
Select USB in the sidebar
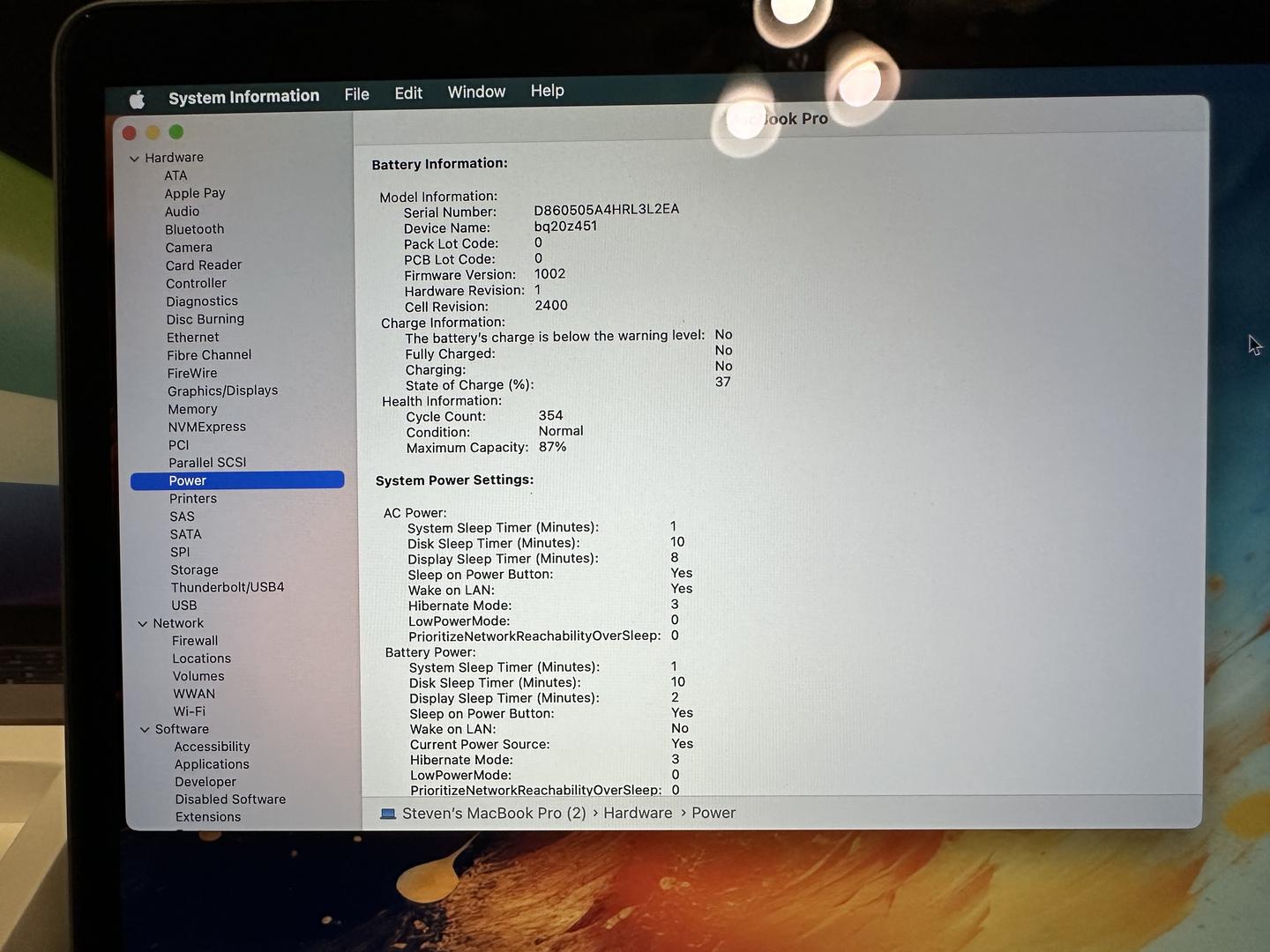point(184,606)
